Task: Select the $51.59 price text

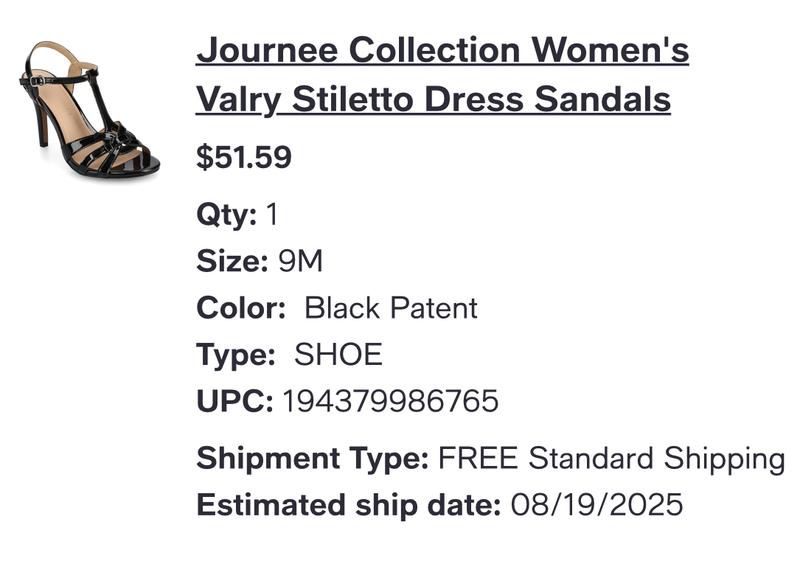Action: [244, 156]
